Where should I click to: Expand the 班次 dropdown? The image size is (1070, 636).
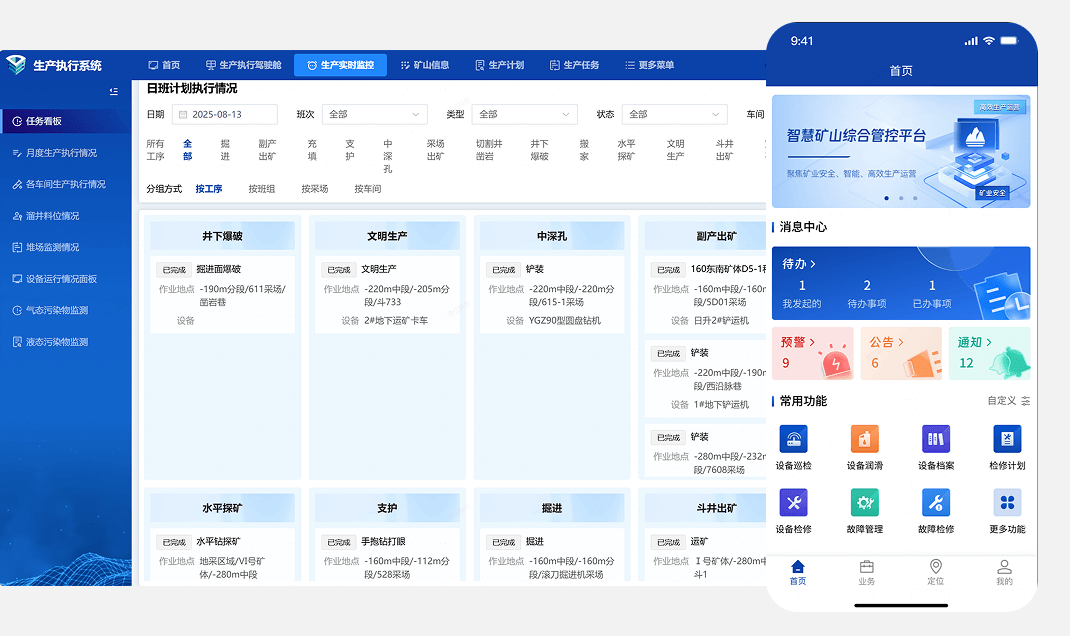[x=375, y=115]
